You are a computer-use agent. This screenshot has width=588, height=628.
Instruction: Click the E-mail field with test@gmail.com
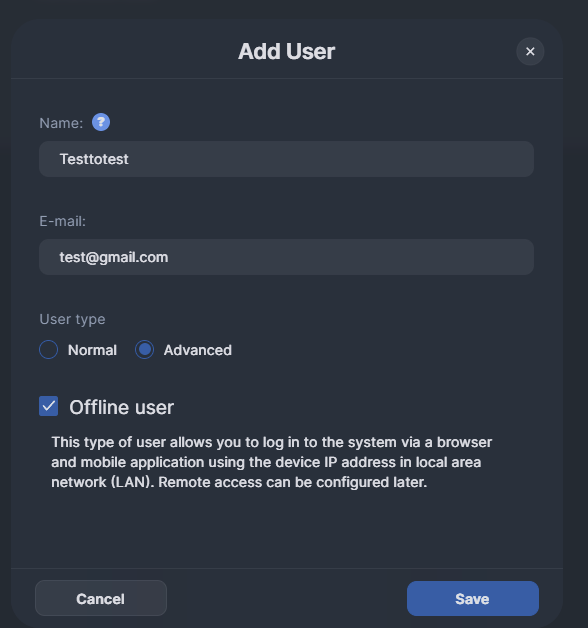click(x=286, y=257)
